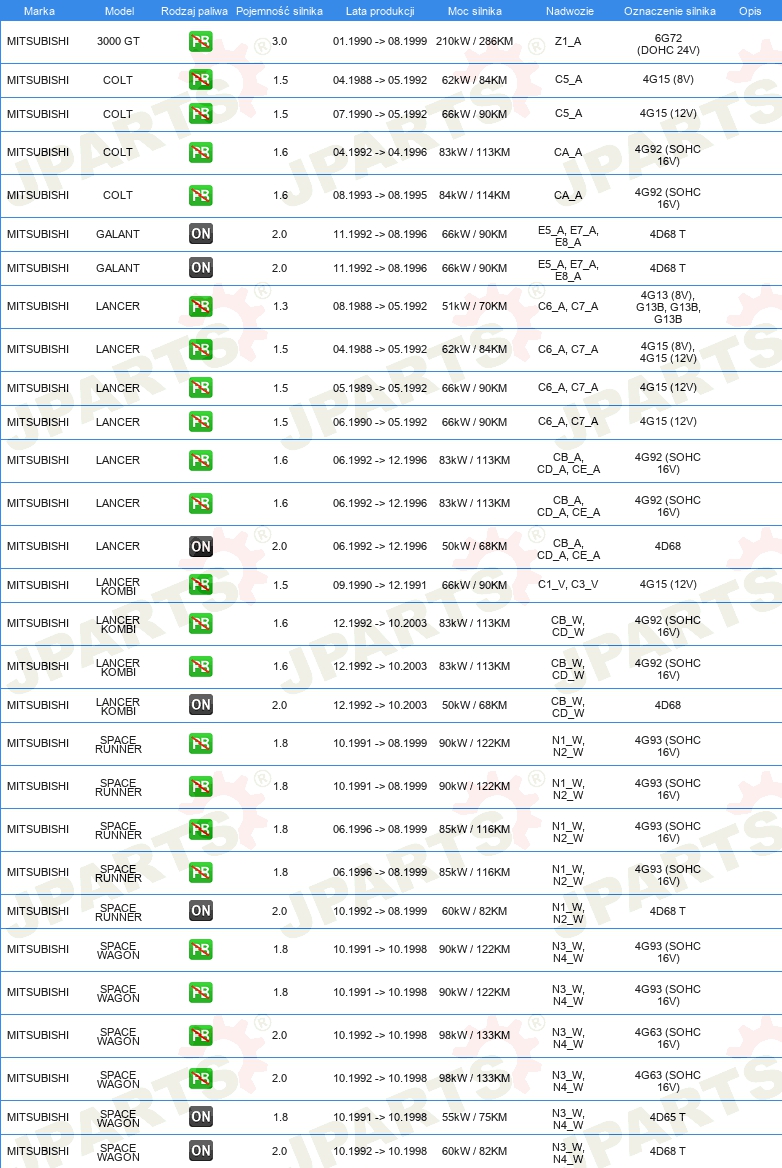Click the petrol icon for COLT 66kW / 90KM
782x1168 pixels.
click(200, 114)
